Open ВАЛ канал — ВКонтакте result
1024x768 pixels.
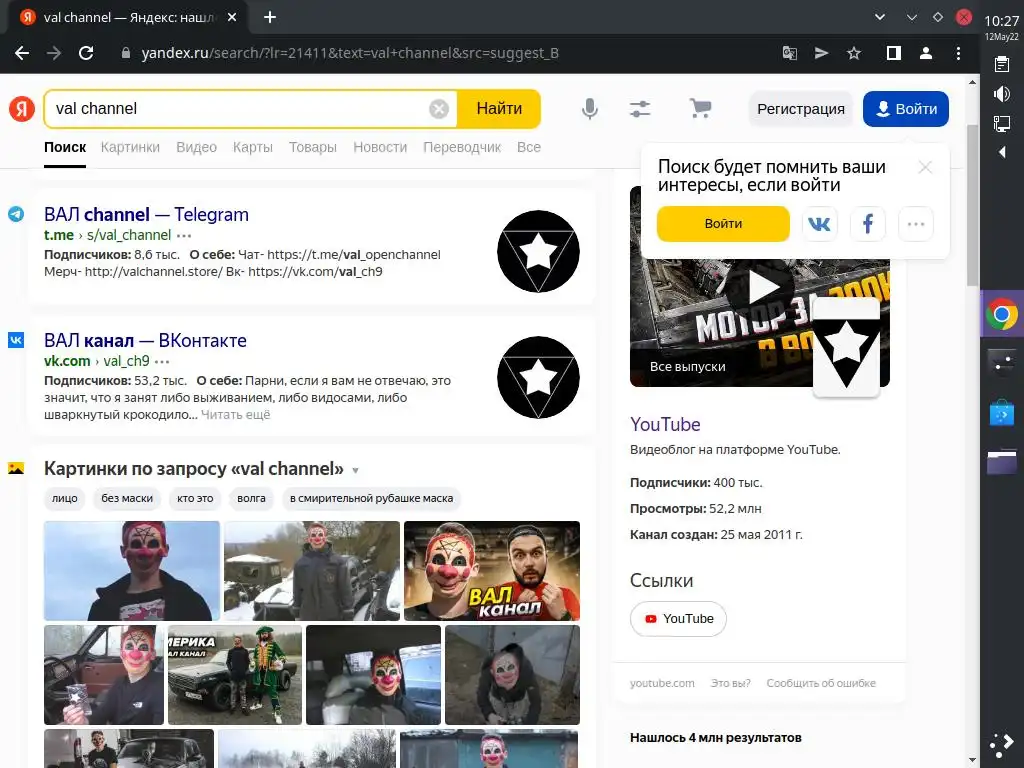click(x=145, y=340)
